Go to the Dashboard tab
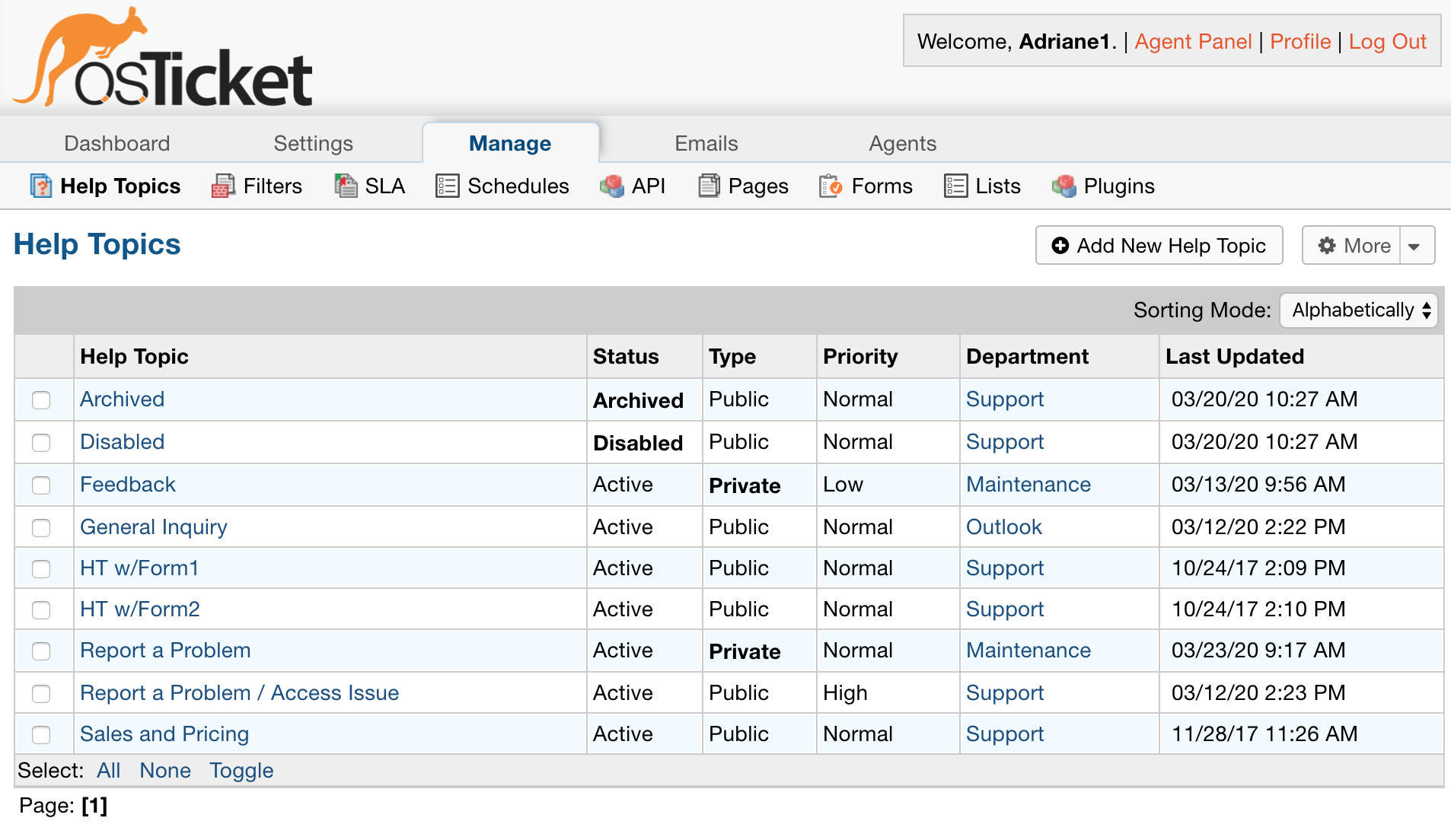The height and width of the screenshot is (840, 1451). [116, 143]
